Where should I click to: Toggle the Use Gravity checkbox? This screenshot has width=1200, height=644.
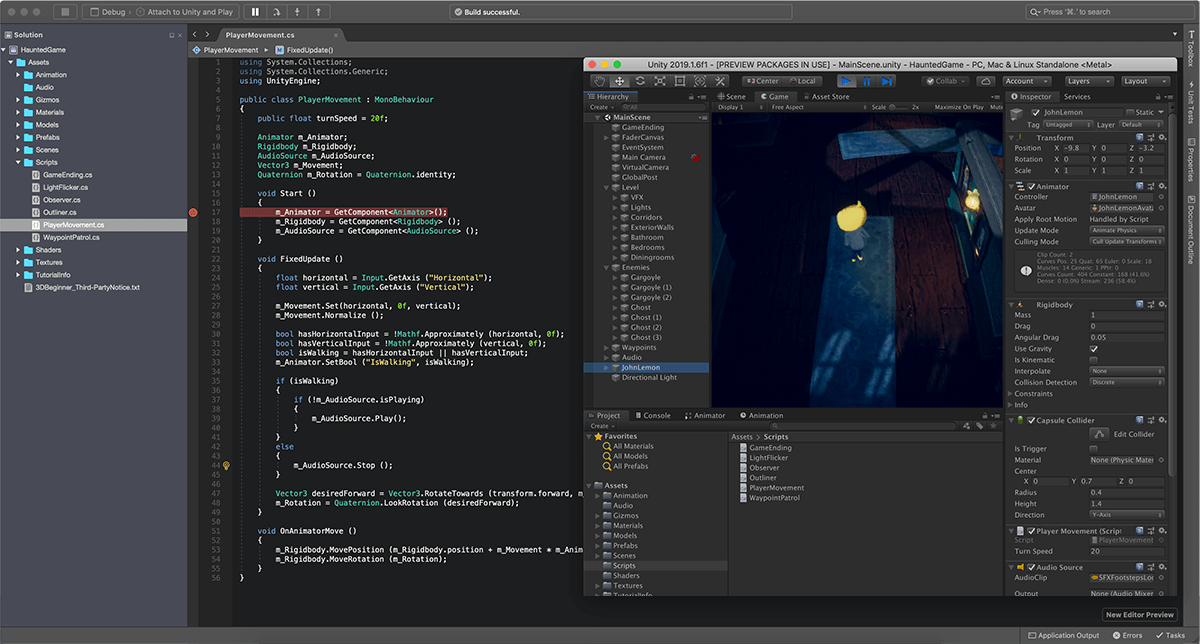[1093, 349]
